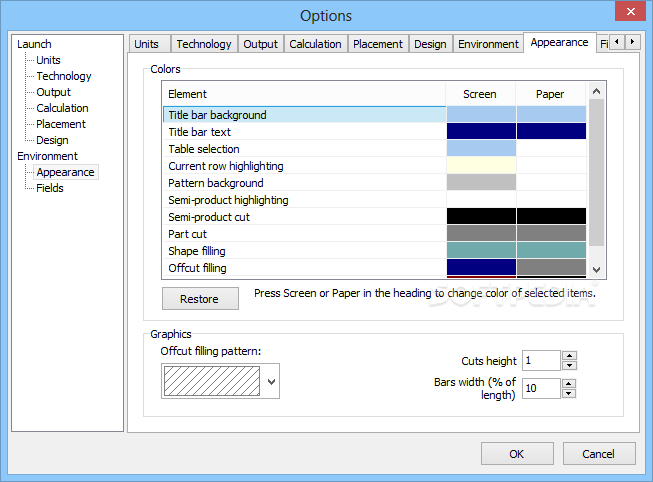Open the Offcut filling pattern dropdown
Screen dimensions: 653x482
tap(271, 381)
